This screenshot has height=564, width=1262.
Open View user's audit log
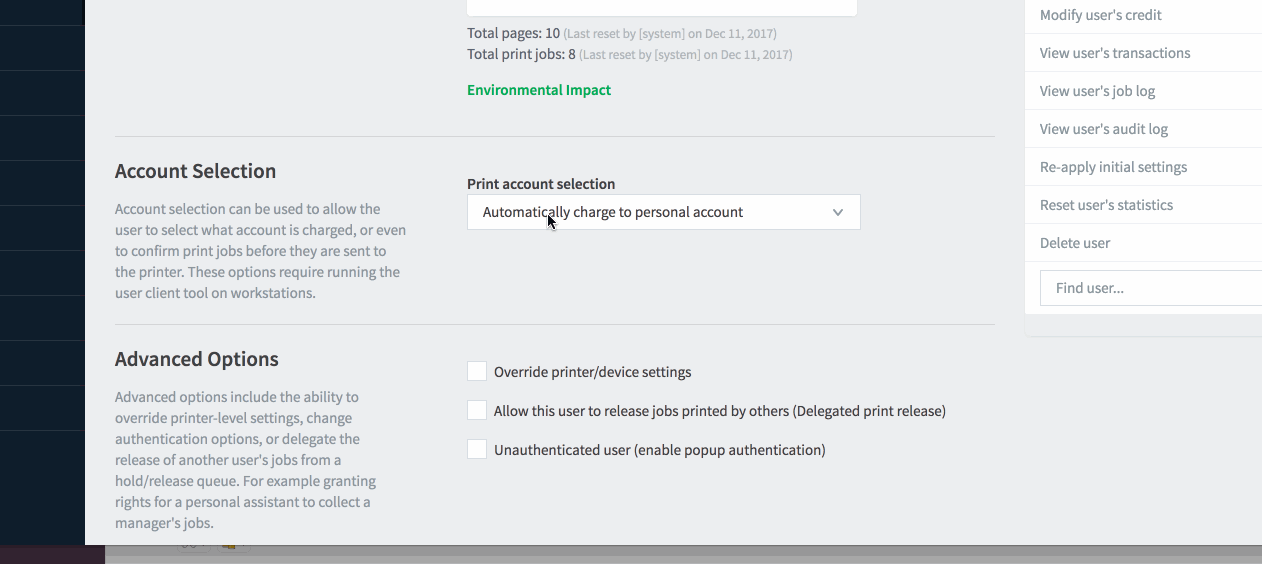point(1104,129)
